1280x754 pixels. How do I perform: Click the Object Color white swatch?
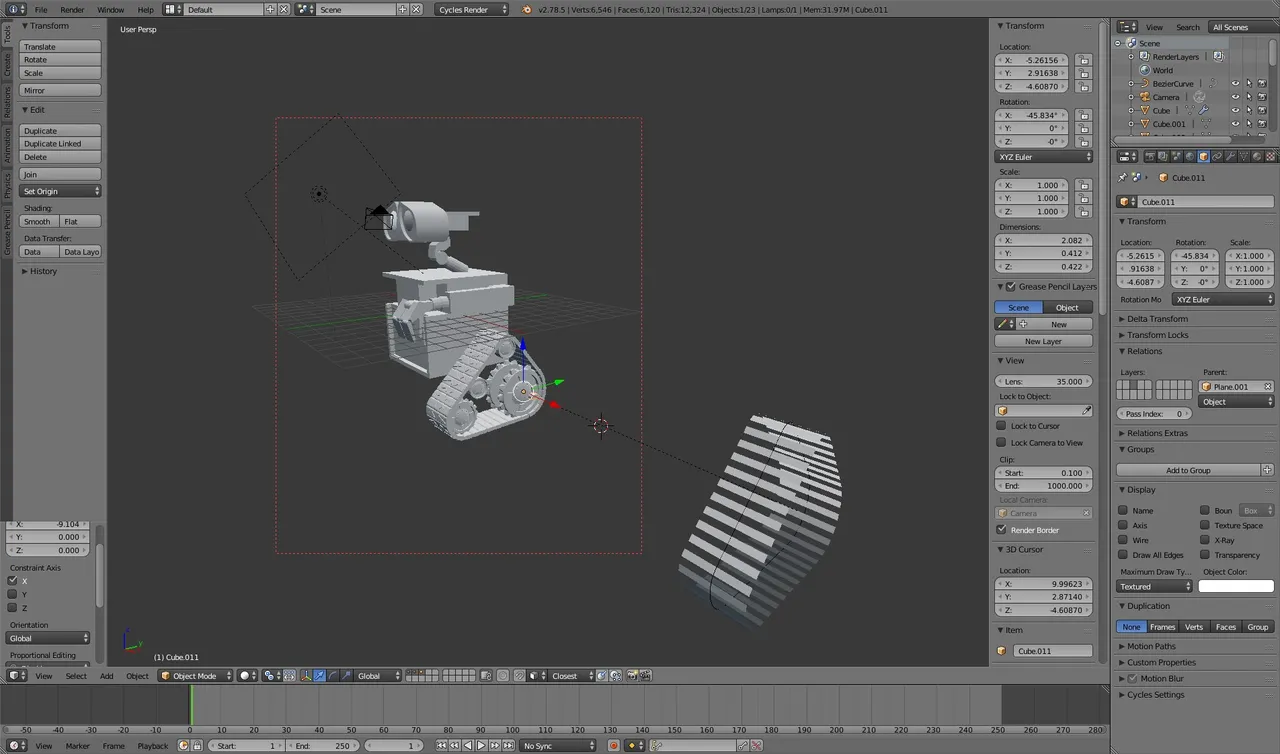[x=1236, y=587]
